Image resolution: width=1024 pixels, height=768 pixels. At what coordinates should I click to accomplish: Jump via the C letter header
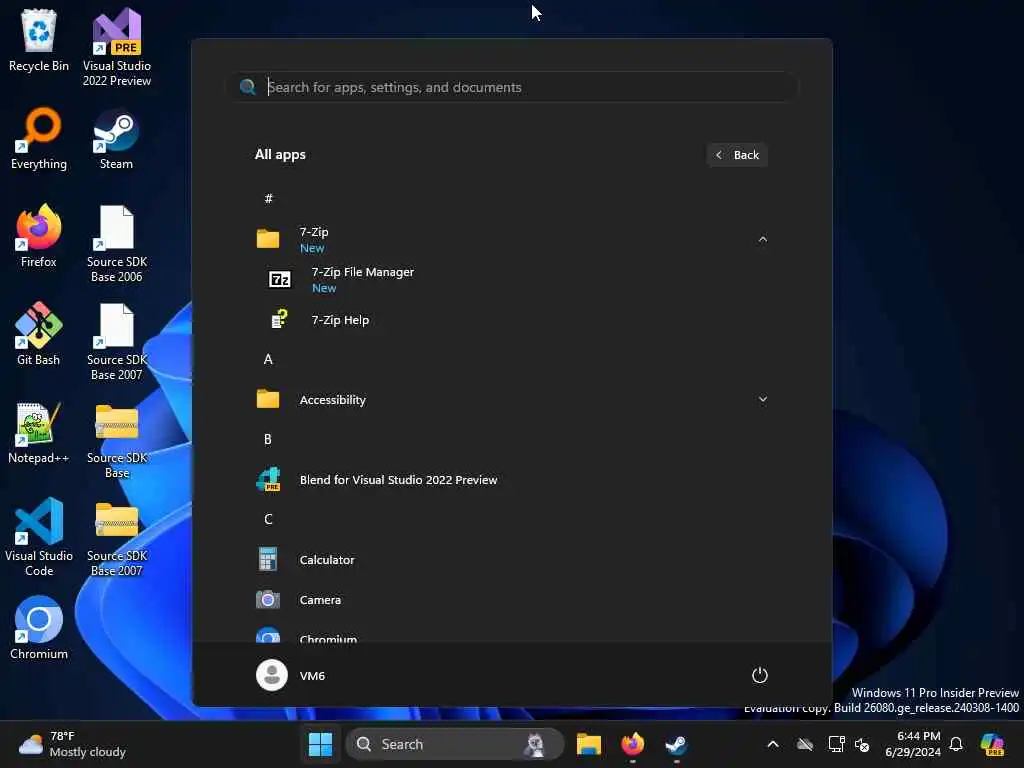[268, 519]
